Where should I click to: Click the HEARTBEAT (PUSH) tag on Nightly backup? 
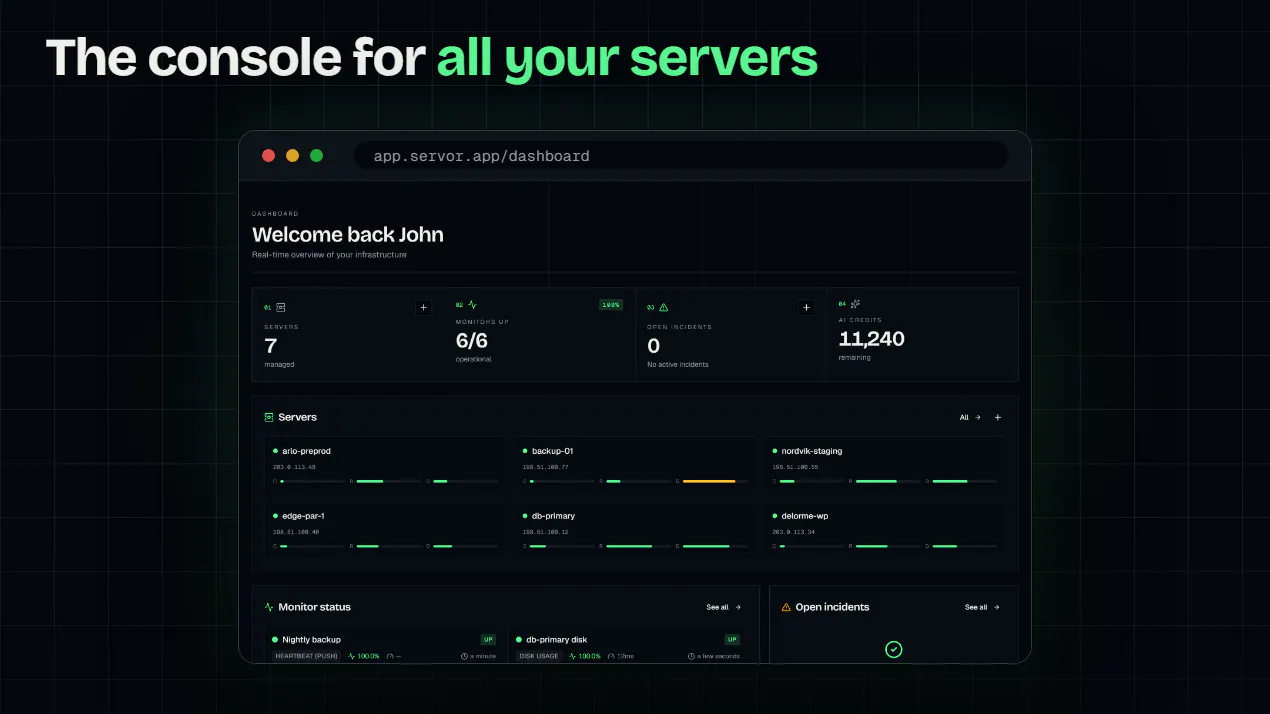click(306, 656)
